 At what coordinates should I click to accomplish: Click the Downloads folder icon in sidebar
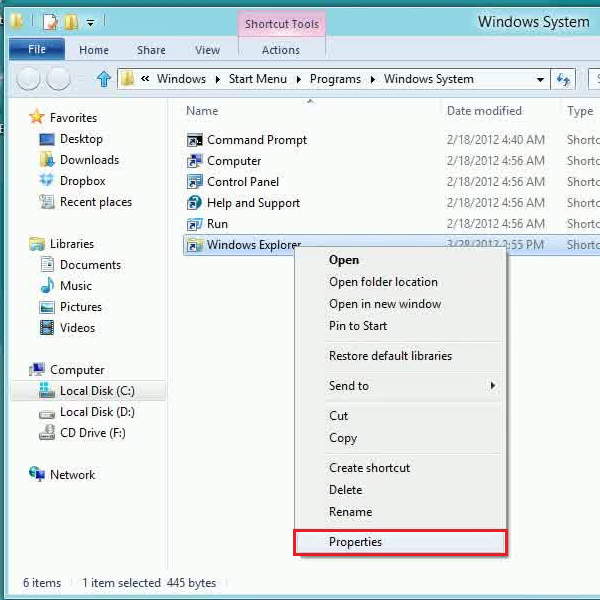(x=47, y=160)
